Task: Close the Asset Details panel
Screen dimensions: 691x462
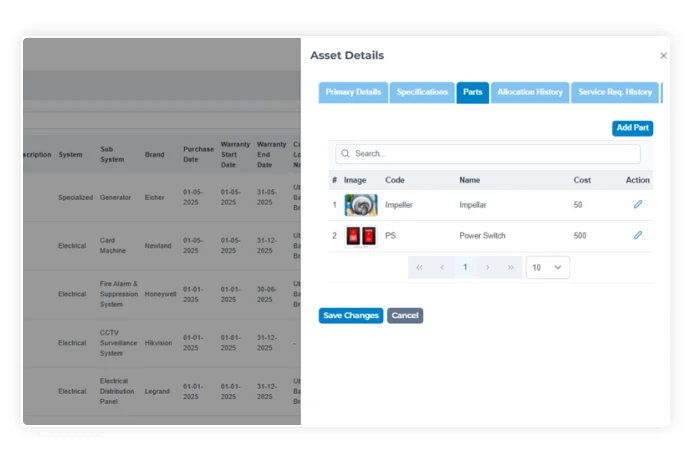Action: coord(663,56)
